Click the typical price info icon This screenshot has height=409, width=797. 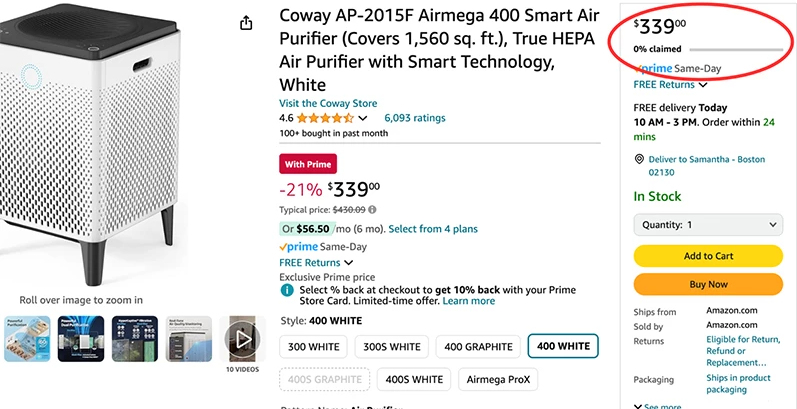(x=373, y=210)
